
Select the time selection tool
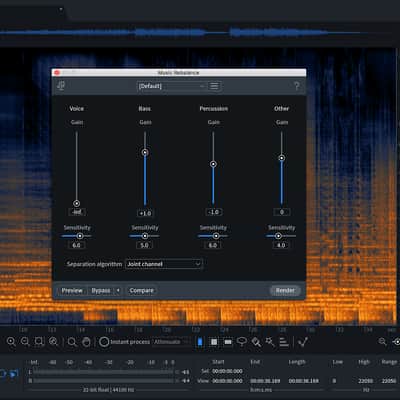[200, 342]
